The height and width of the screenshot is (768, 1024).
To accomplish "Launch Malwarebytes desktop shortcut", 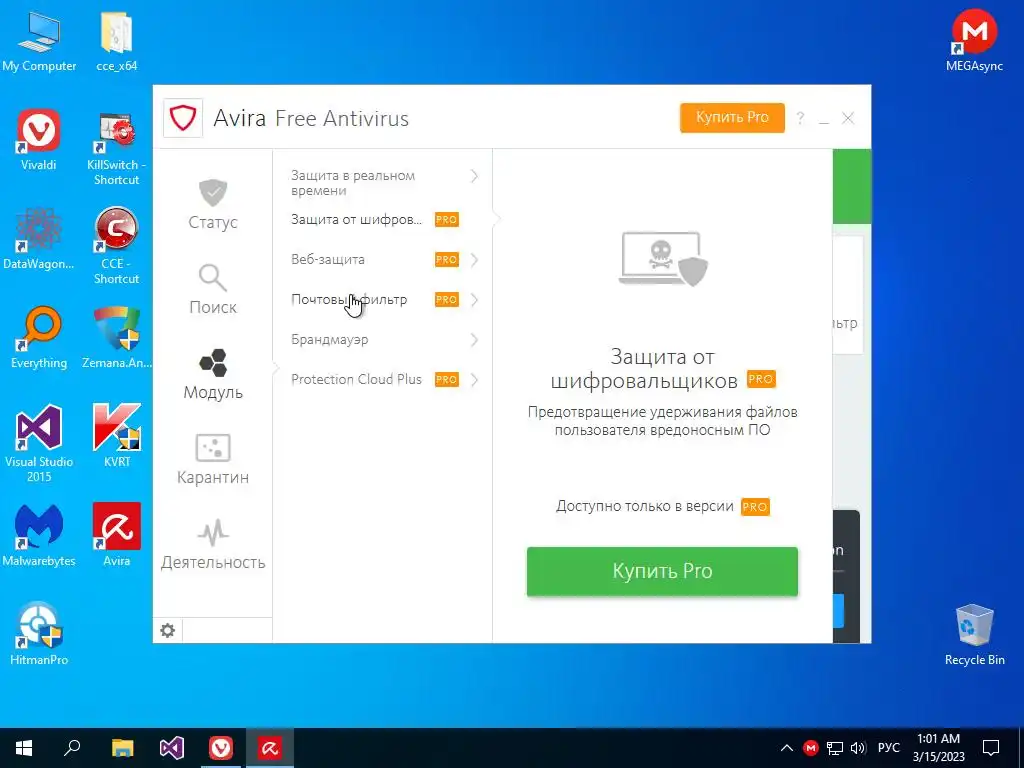I will tap(39, 536).
